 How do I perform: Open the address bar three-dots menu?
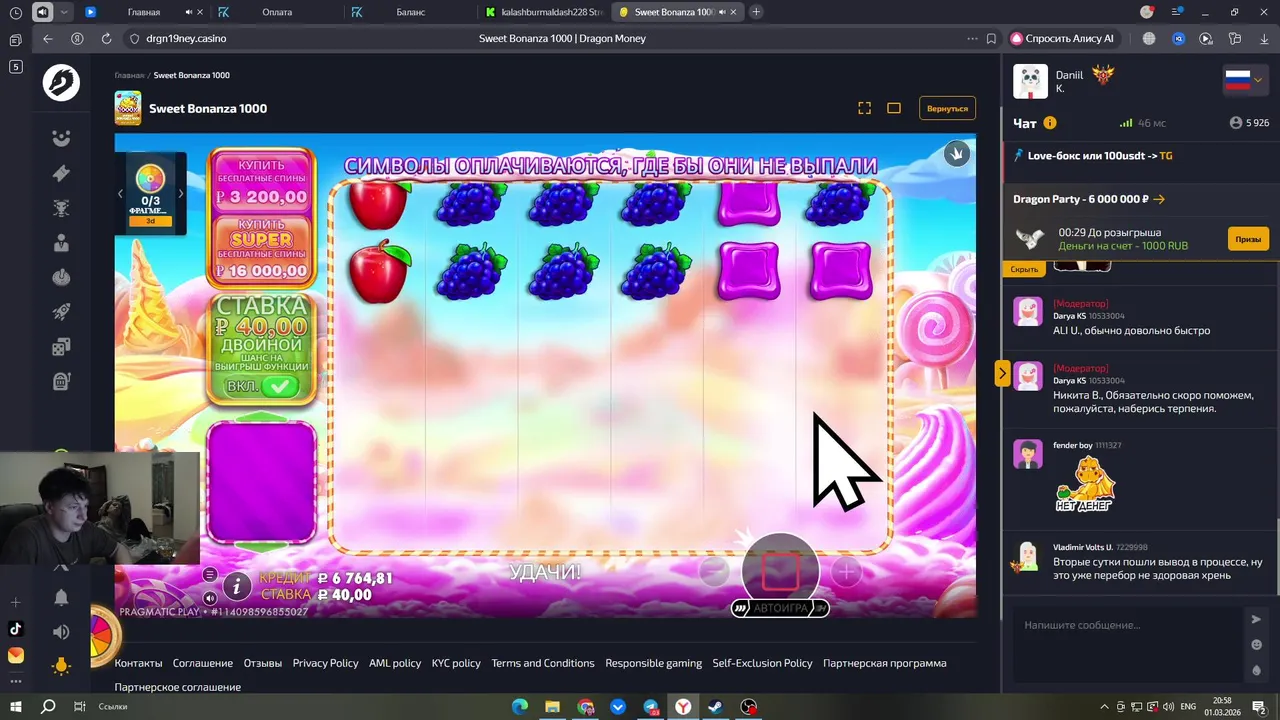point(972,38)
